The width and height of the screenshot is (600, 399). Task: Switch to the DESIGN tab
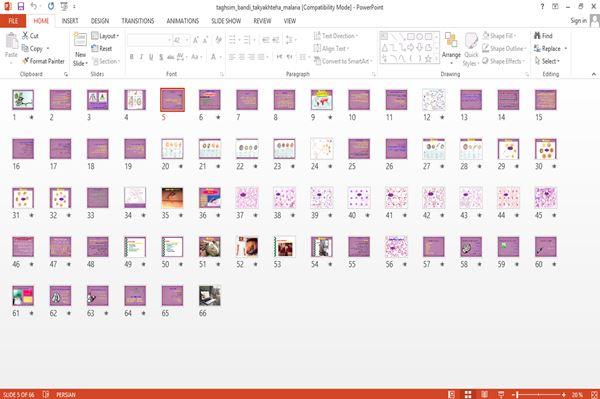tap(100, 21)
